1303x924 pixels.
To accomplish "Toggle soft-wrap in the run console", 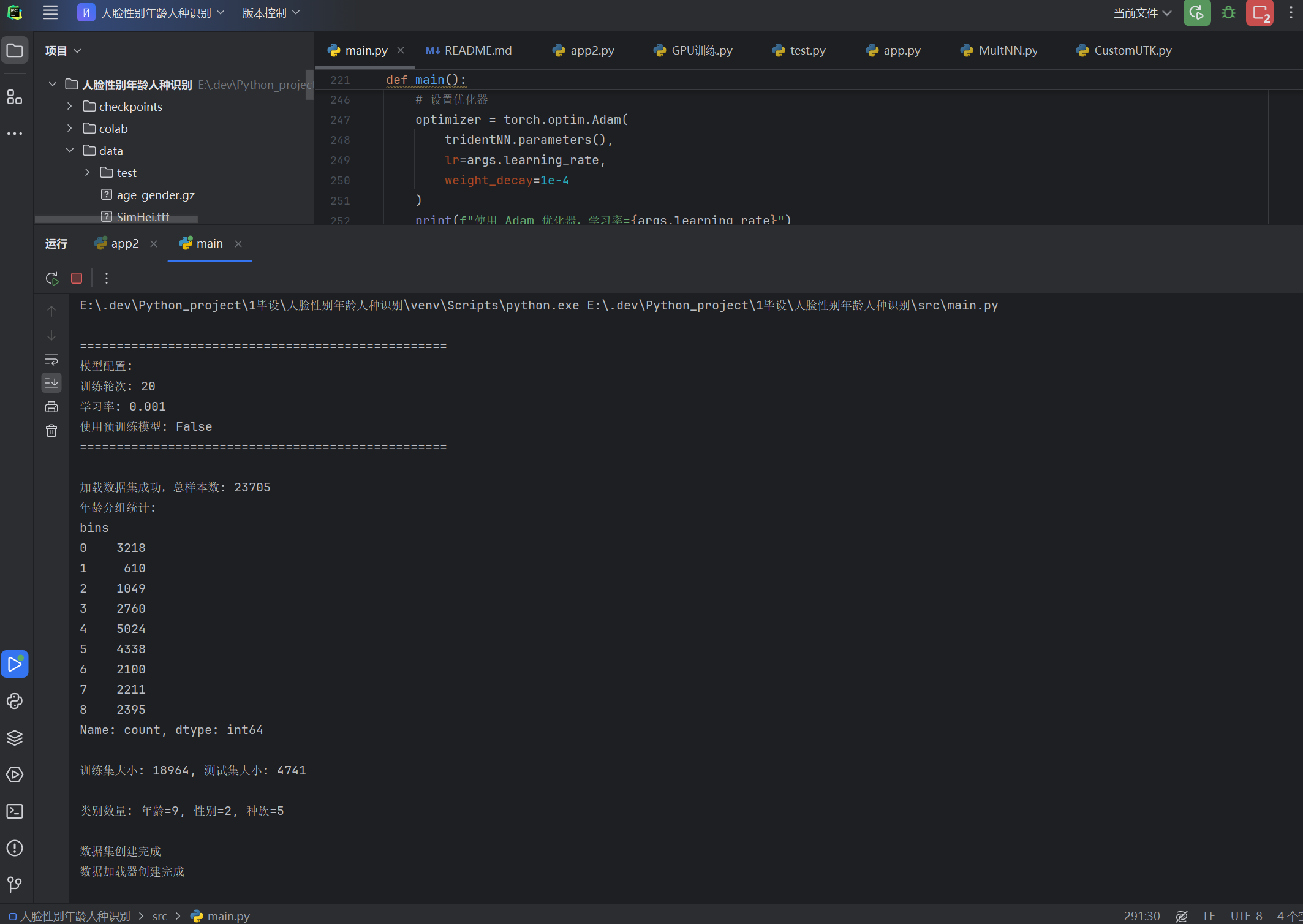I will tap(51, 359).
